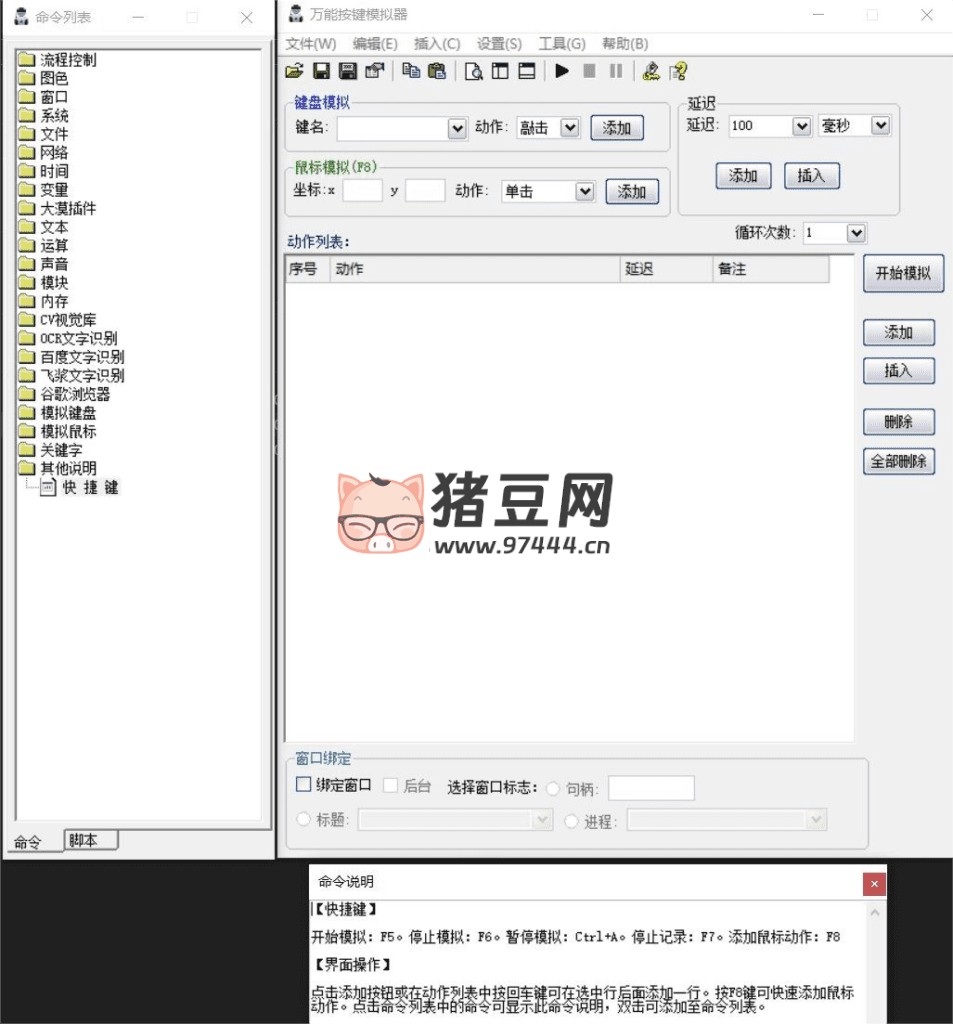Click the first floppy disk save icon

pos(322,71)
